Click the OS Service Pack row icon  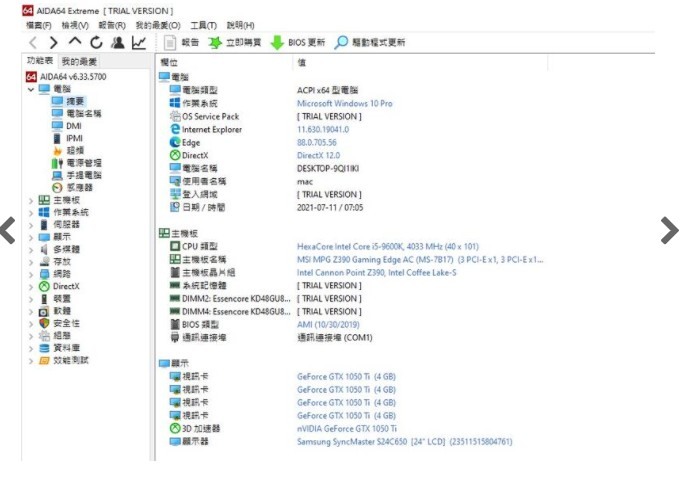click(x=175, y=116)
